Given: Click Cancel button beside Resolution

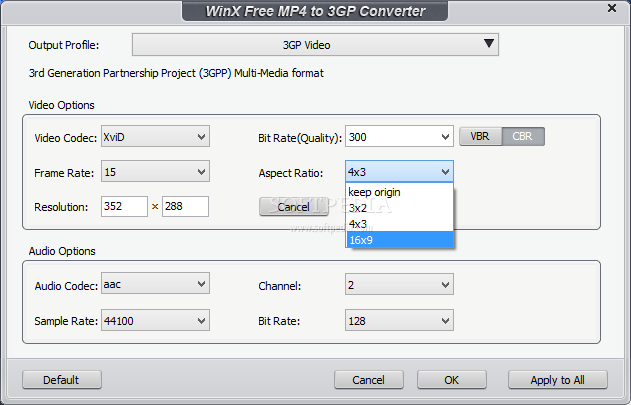Looking at the screenshot, I should 293,207.
